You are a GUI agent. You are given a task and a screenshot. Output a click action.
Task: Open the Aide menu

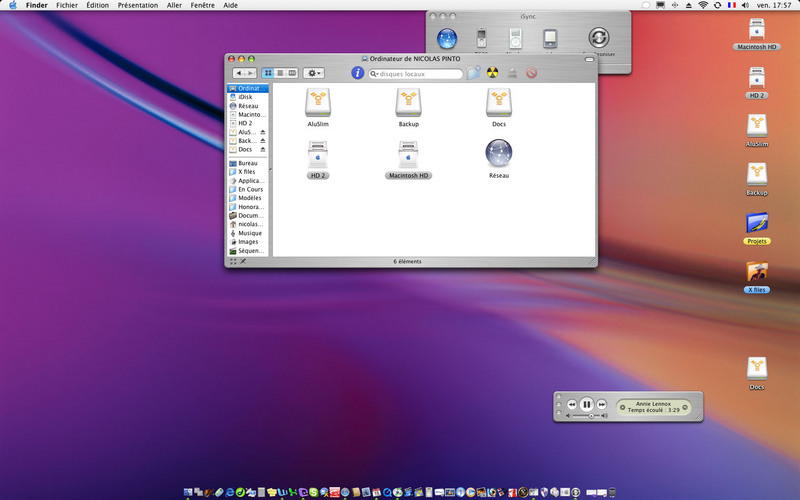(x=230, y=5)
